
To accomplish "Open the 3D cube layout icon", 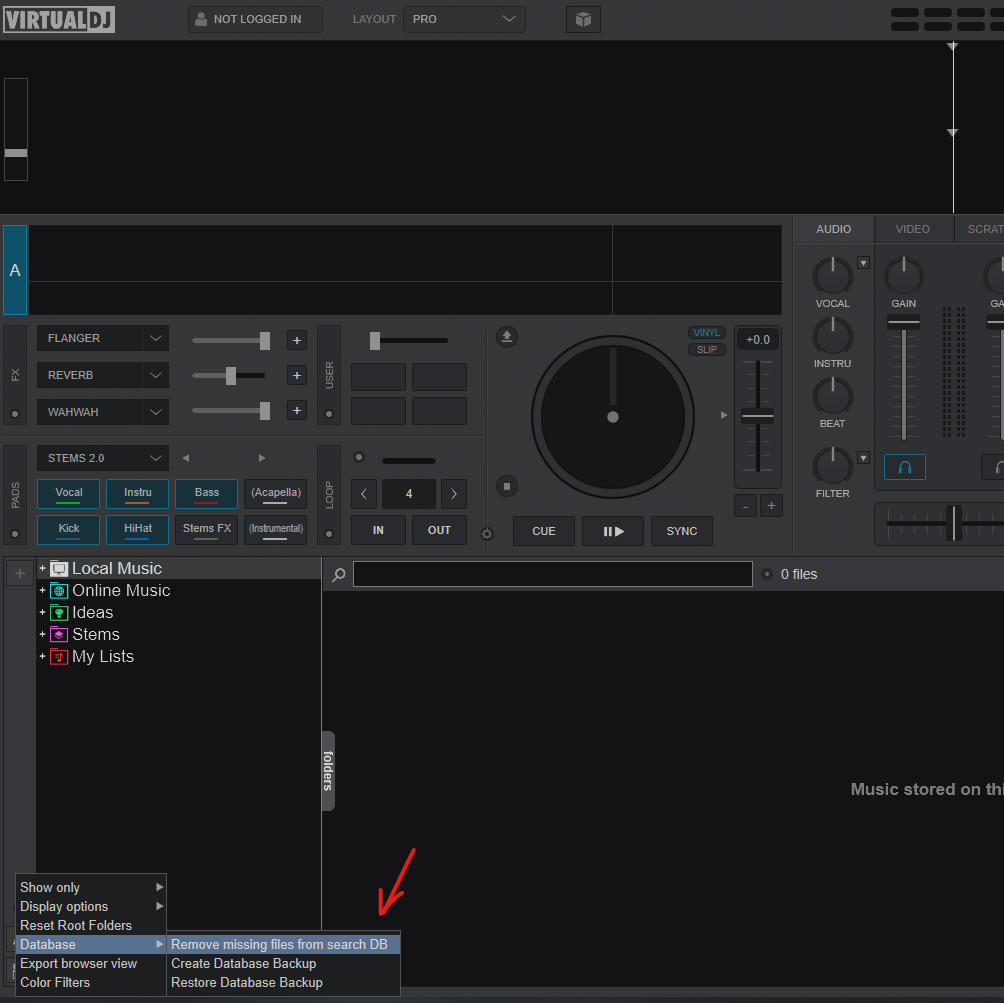I will 583,19.
